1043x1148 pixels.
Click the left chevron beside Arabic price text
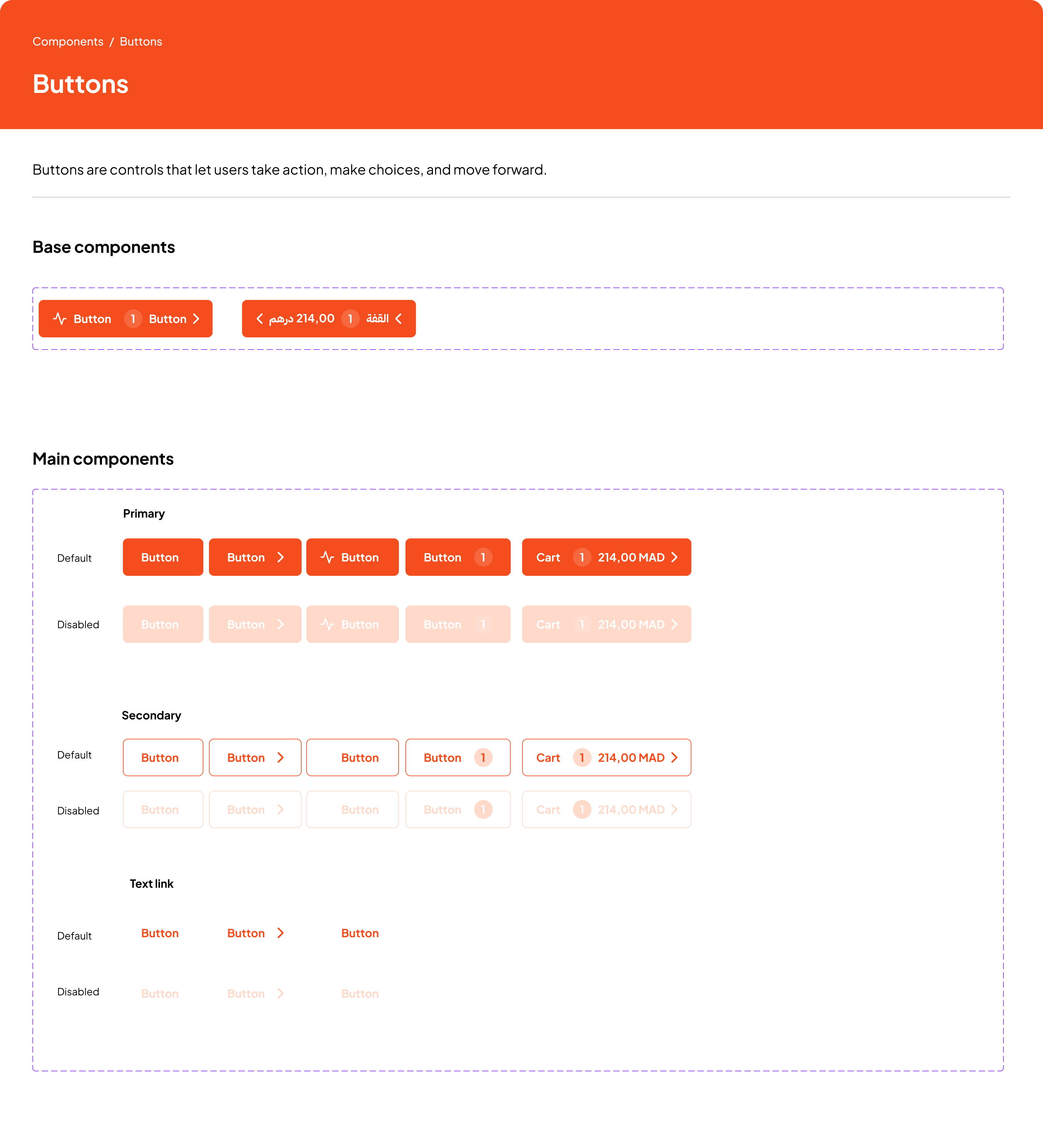[260, 319]
